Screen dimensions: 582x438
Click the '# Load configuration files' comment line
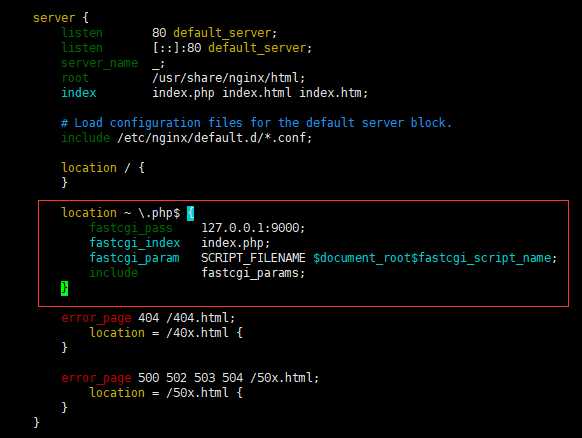tap(256, 123)
